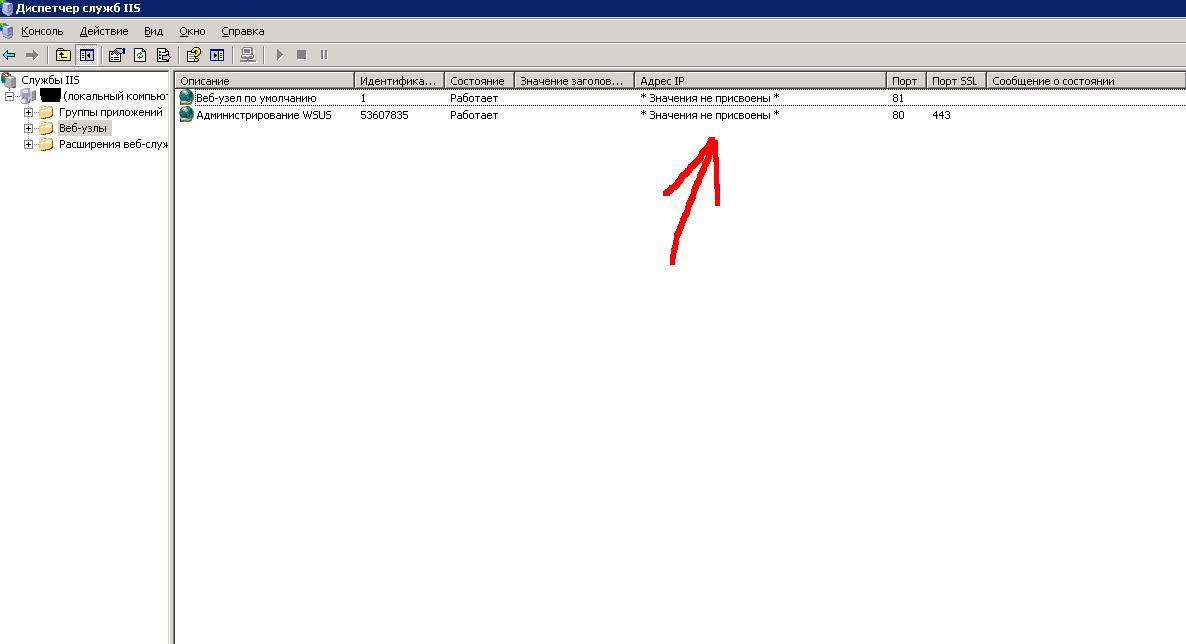Open the Справка menu
This screenshot has height=644, width=1186.
(243, 31)
